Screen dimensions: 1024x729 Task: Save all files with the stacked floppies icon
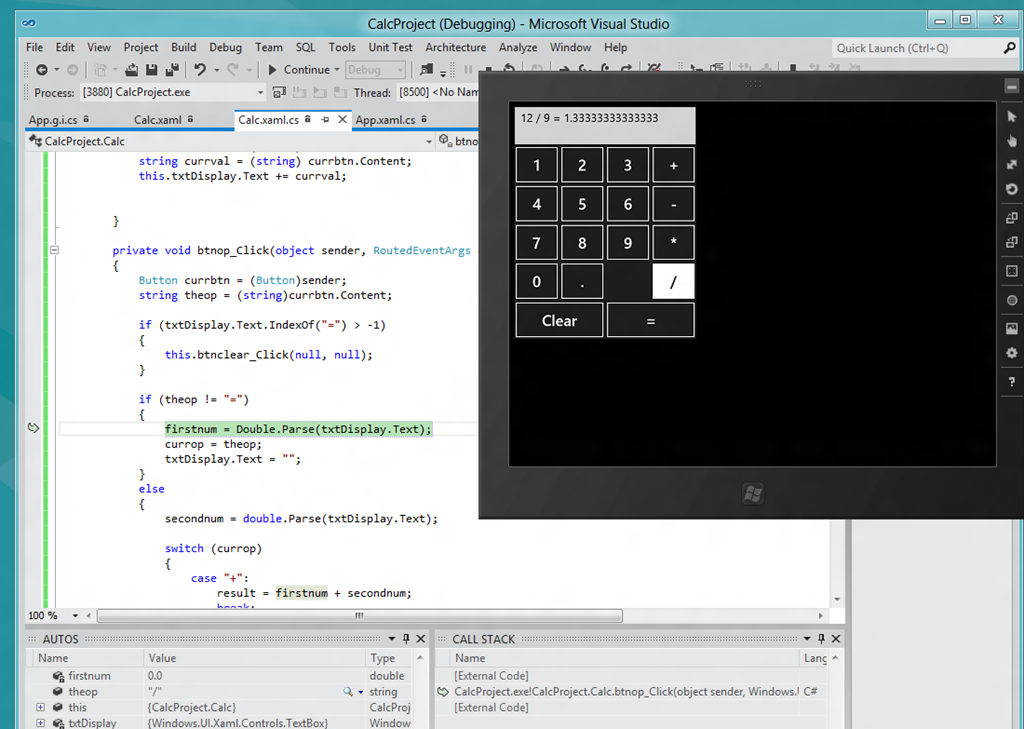pos(172,69)
